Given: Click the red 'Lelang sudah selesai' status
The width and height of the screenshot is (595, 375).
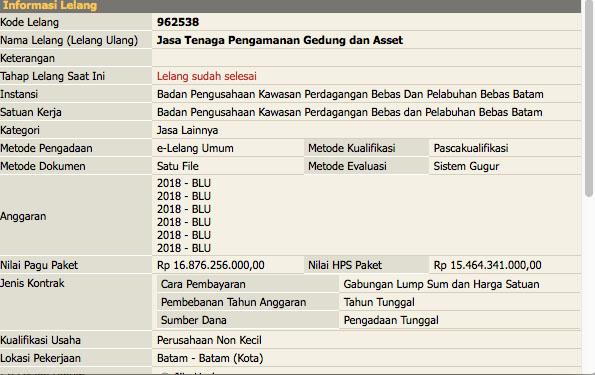Looking at the screenshot, I should pos(207,76).
